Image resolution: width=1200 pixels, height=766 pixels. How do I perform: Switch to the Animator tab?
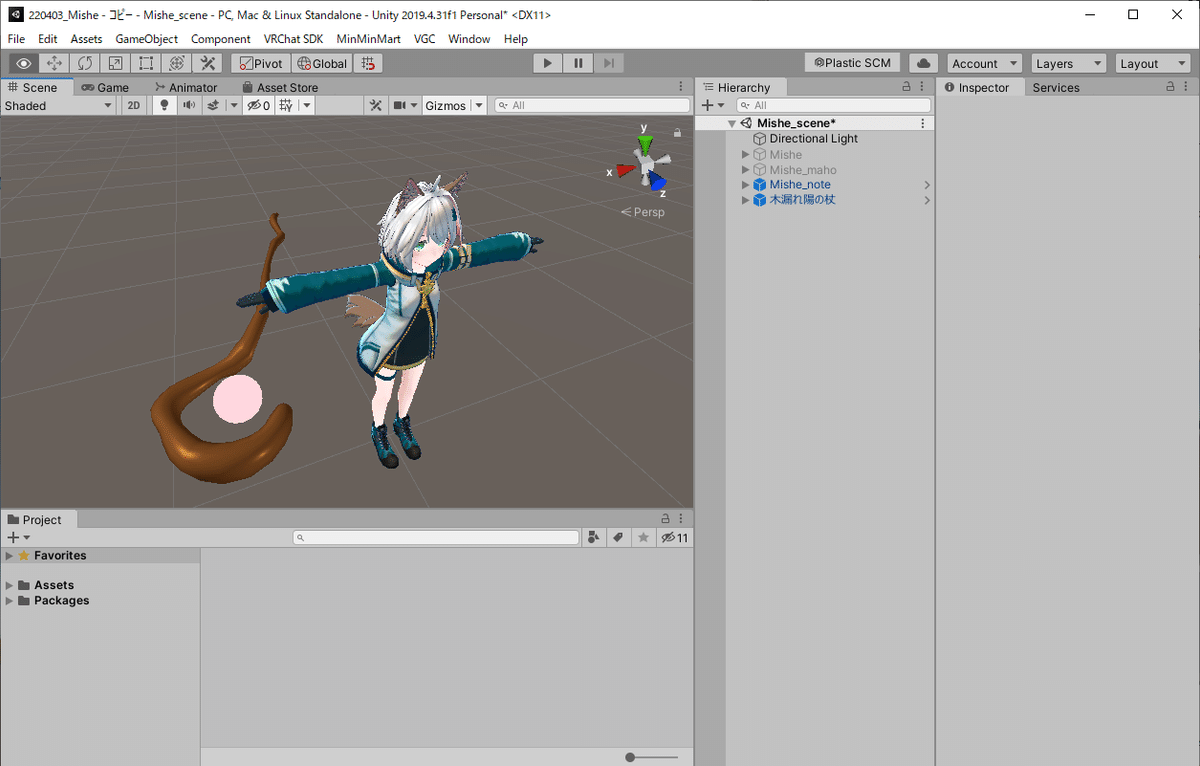click(186, 87)
